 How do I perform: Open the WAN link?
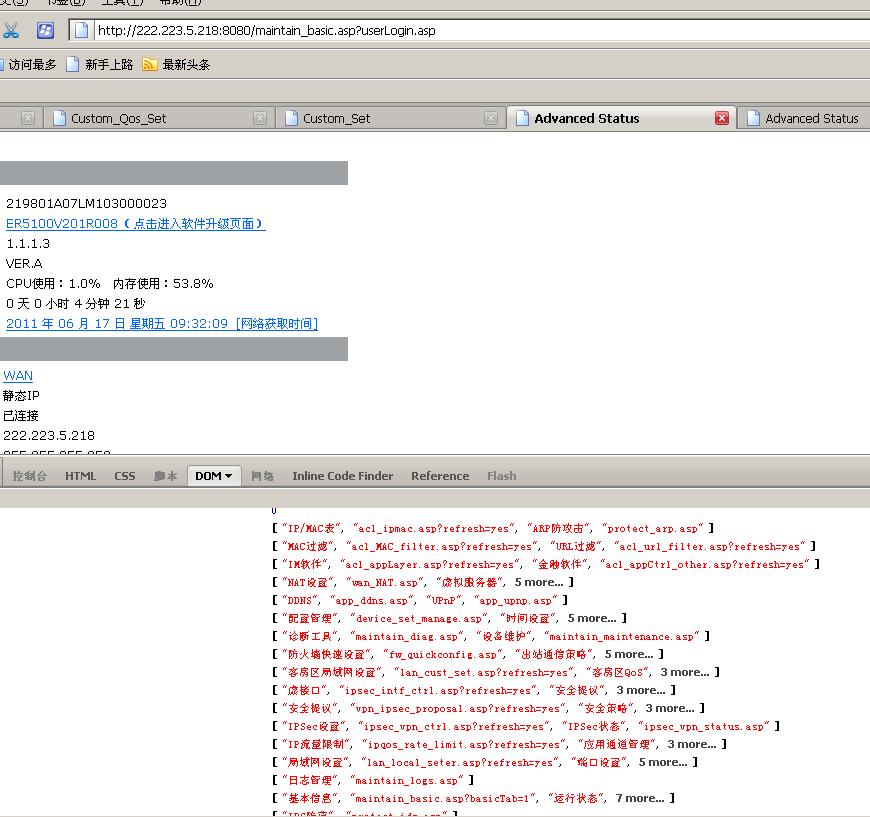tap(18, 376)
